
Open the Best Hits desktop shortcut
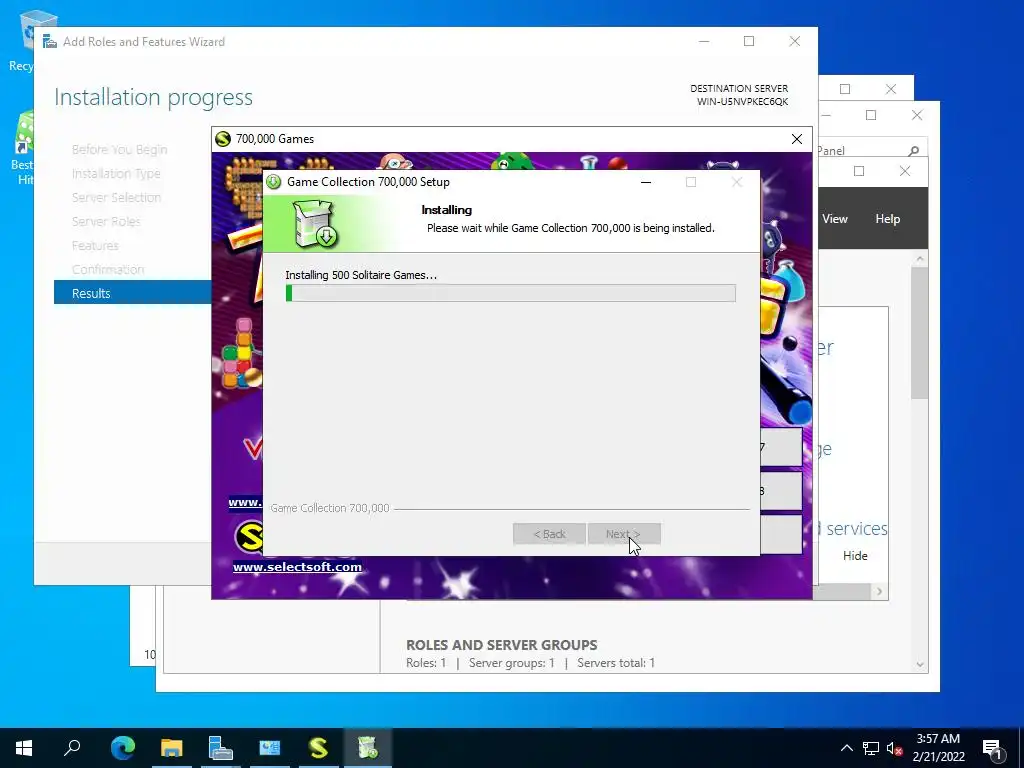pyautogui.click(x=23, y=148)
